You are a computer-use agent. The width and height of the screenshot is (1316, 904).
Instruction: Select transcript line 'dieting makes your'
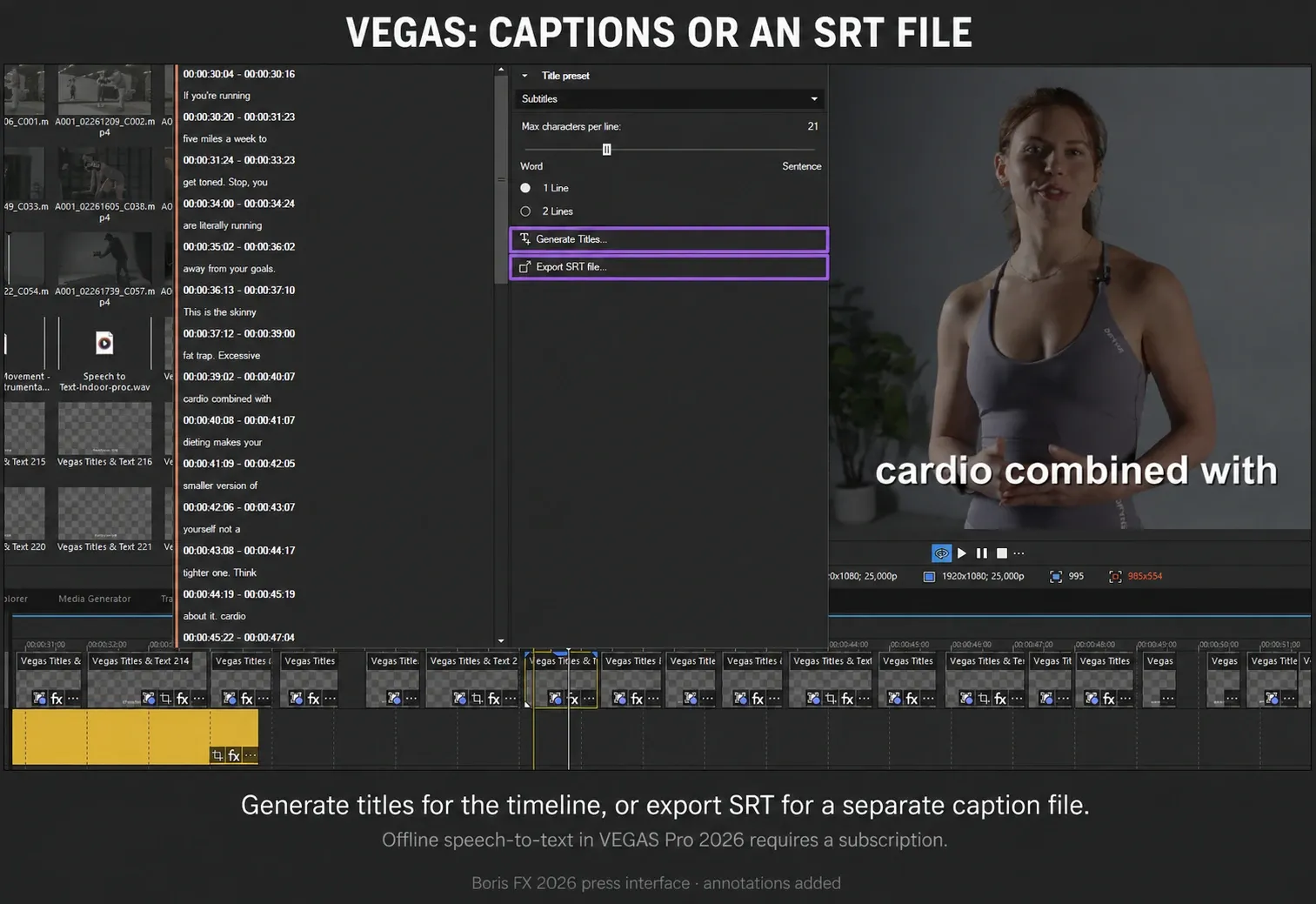[223, 442]
